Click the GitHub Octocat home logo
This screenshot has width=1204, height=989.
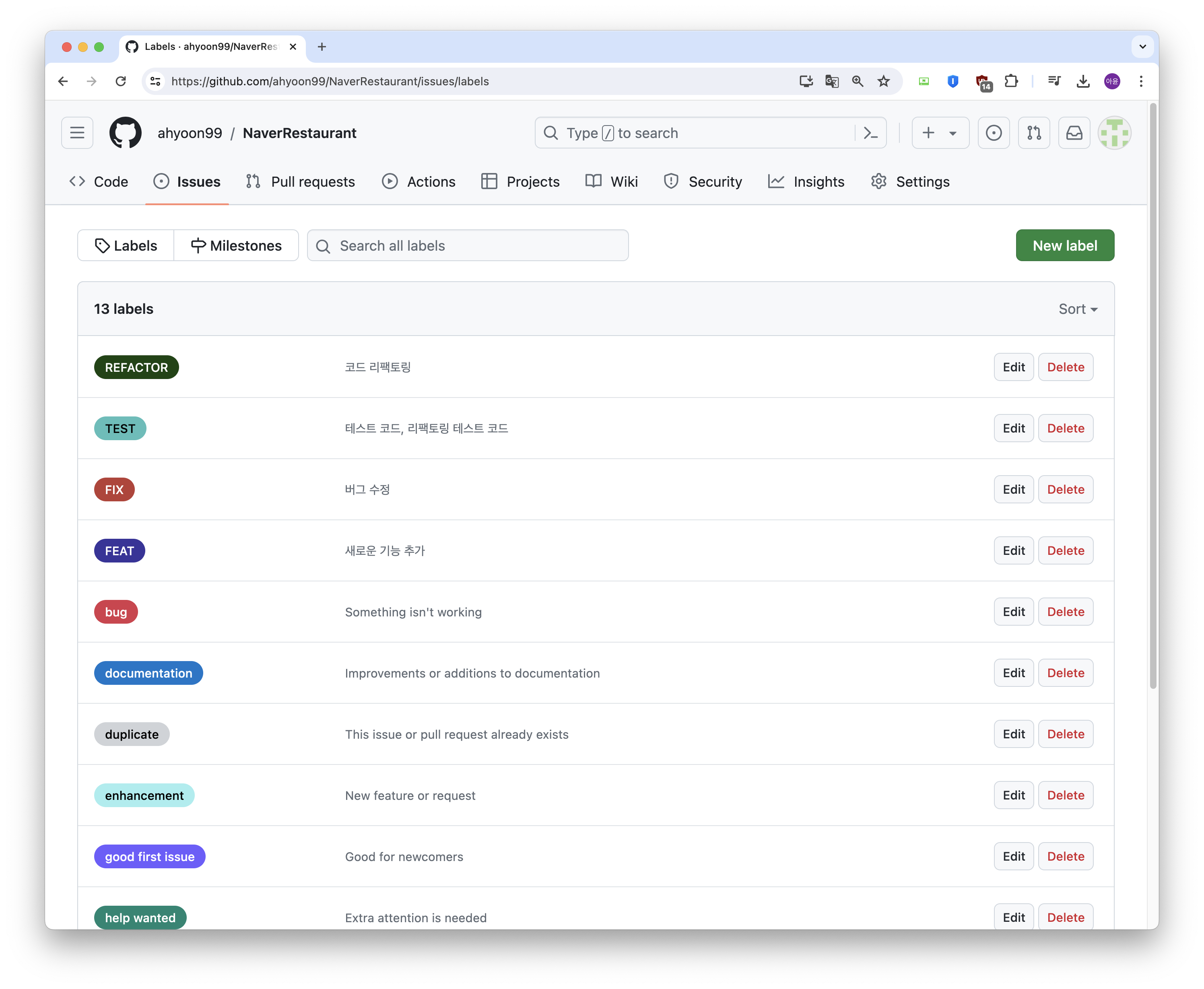click(x=126, y=133)
